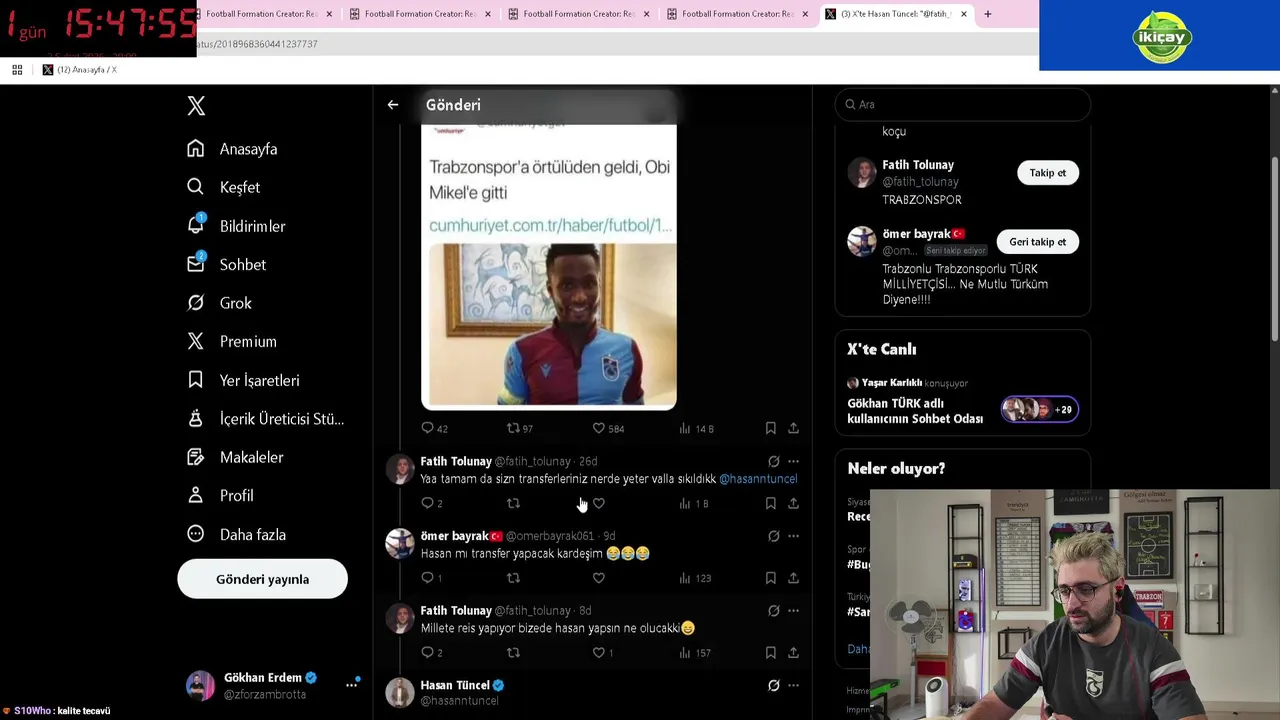Screen dimensions: 1280x720
Task: Open Hasan Tüncel profile name
Action: 455,685
